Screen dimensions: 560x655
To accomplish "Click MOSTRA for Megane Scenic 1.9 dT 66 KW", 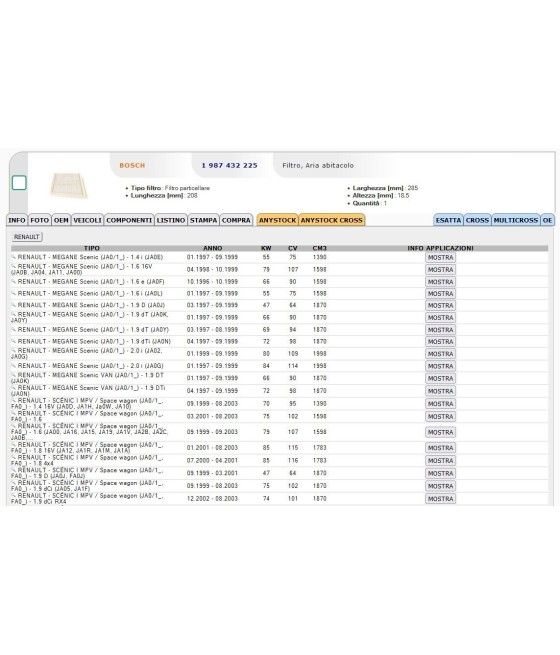I will pyautogui.click(x=440, y=318).
